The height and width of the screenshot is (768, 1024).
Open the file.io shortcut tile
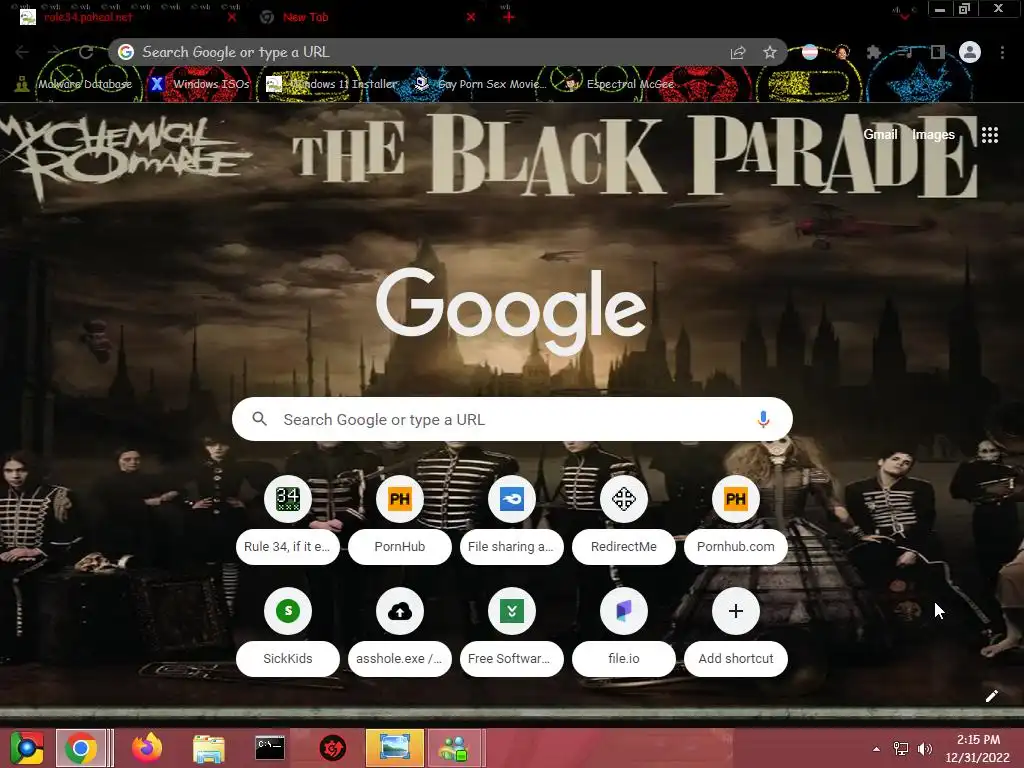[x=624, y=633]
